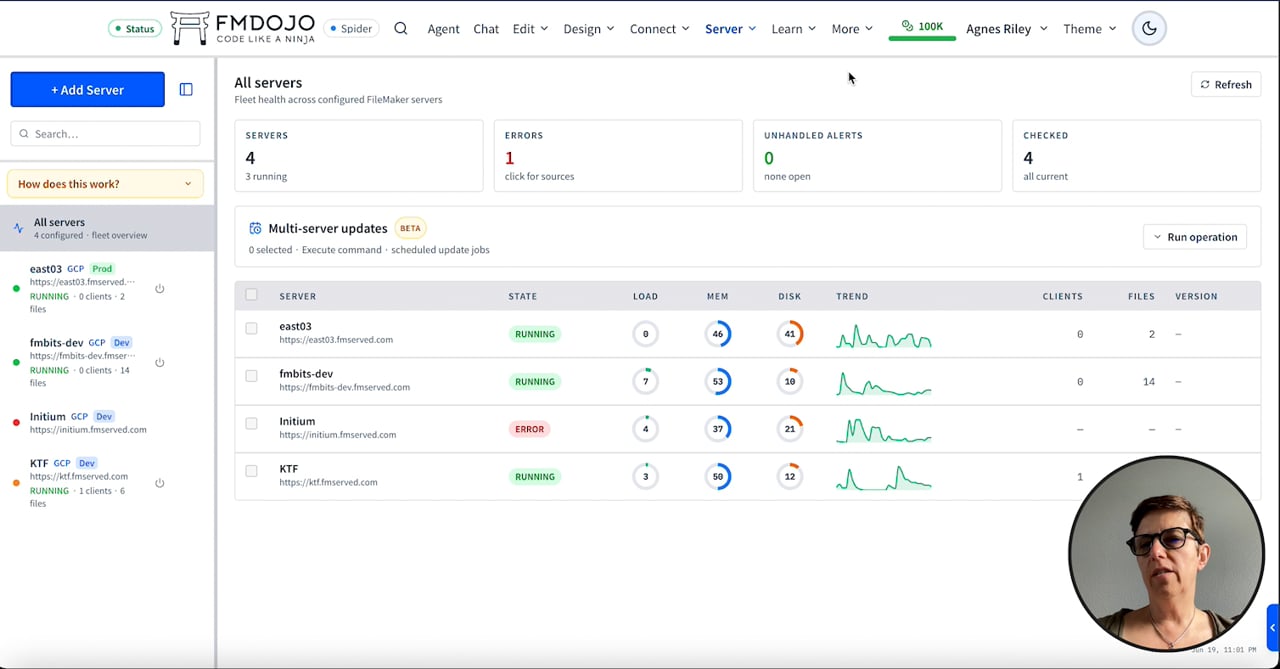Click the Initium disk gauge showing 21
1280x669 pixels.
[x=790, y=429]
